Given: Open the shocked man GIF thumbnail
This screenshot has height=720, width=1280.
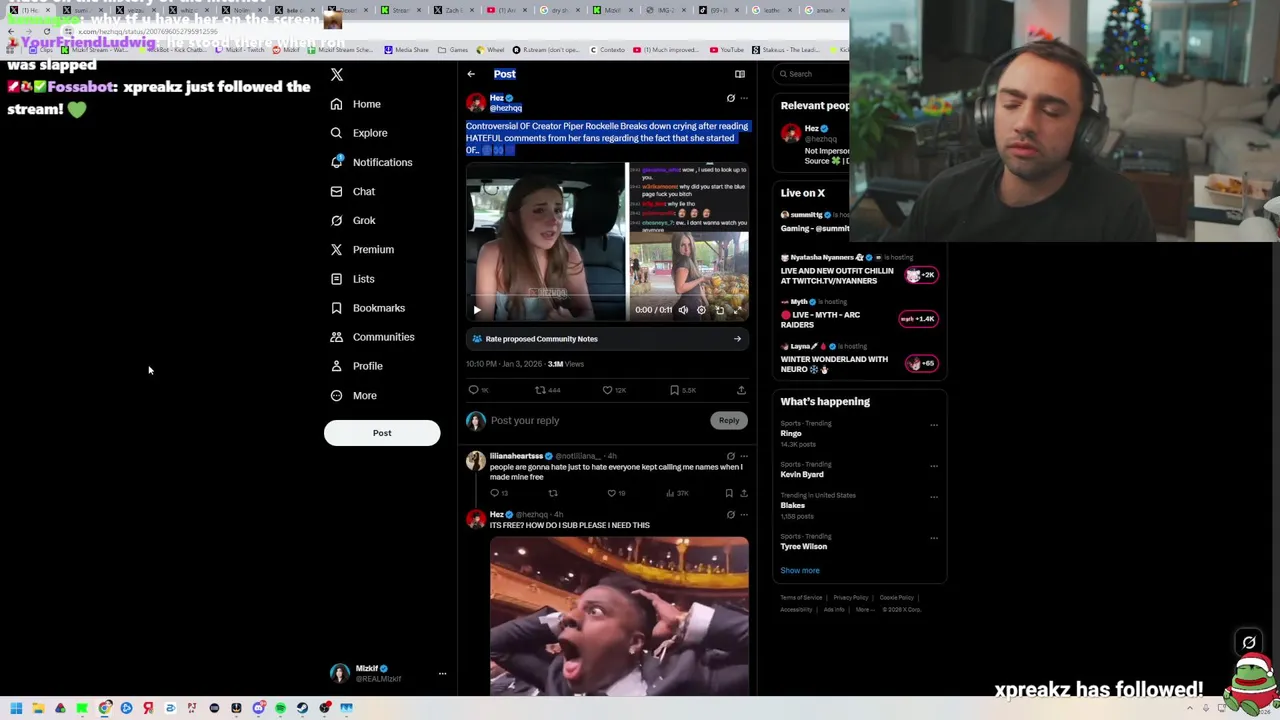Looking at the screenshot, I should point(619,616).
